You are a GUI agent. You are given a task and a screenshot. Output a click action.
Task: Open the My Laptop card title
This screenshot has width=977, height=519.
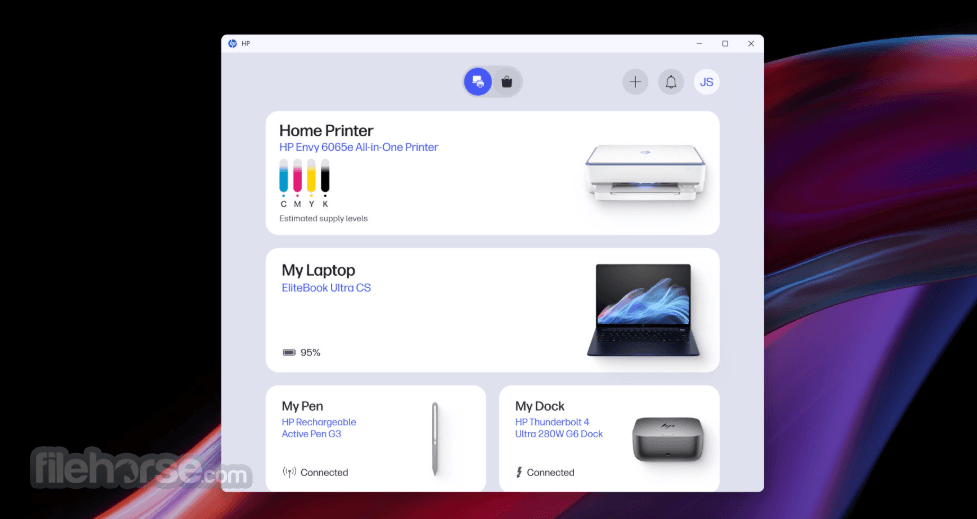click(318, 270)
